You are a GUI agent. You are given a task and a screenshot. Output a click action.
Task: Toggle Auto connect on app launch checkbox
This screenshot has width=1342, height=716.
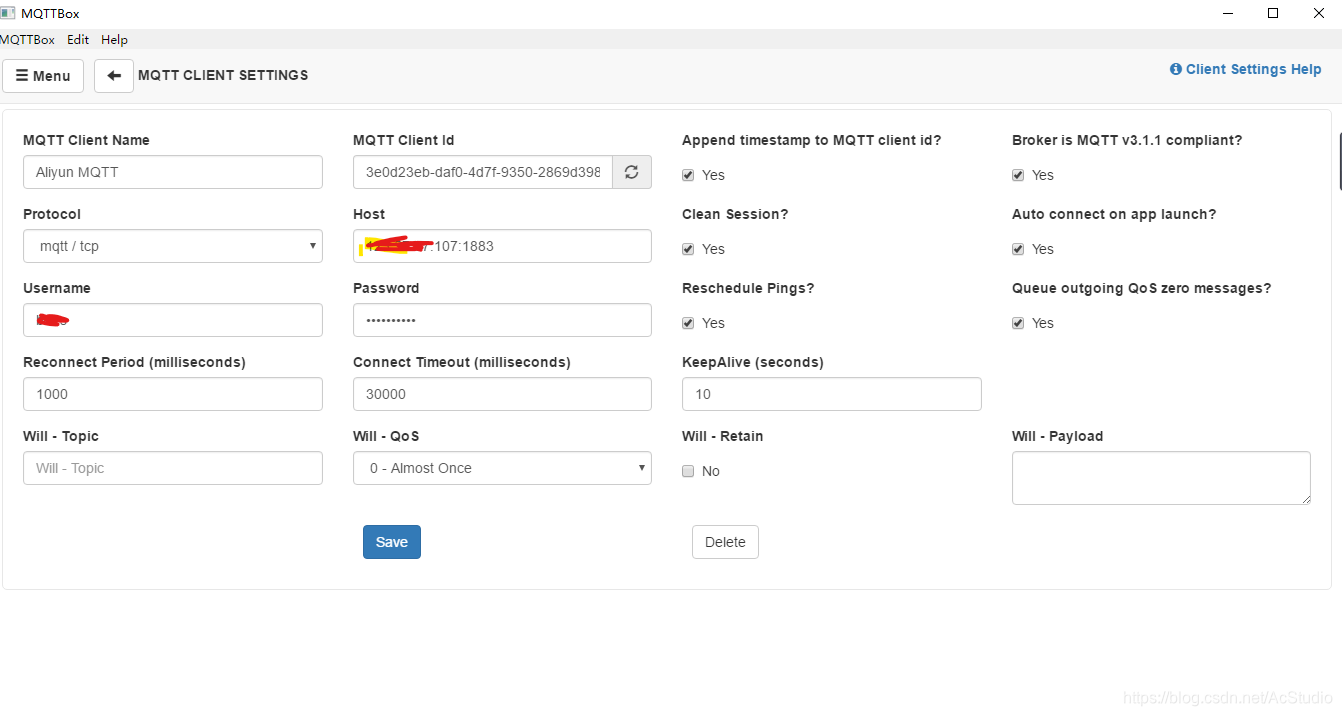[x=1018, y=249]
